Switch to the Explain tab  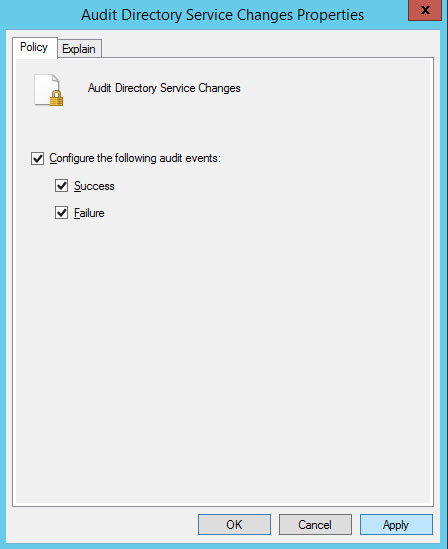(79, 49)
